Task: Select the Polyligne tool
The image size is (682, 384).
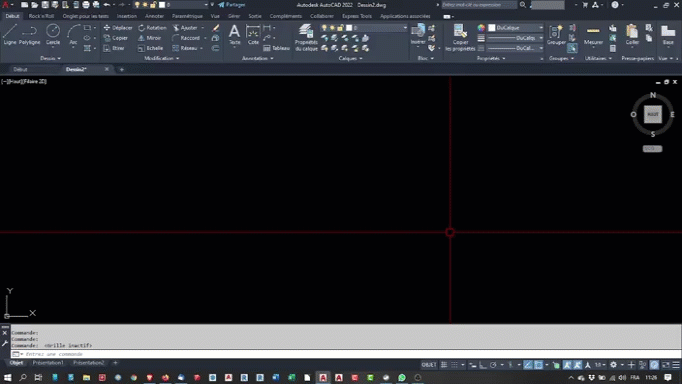Action: click(29, 35)
